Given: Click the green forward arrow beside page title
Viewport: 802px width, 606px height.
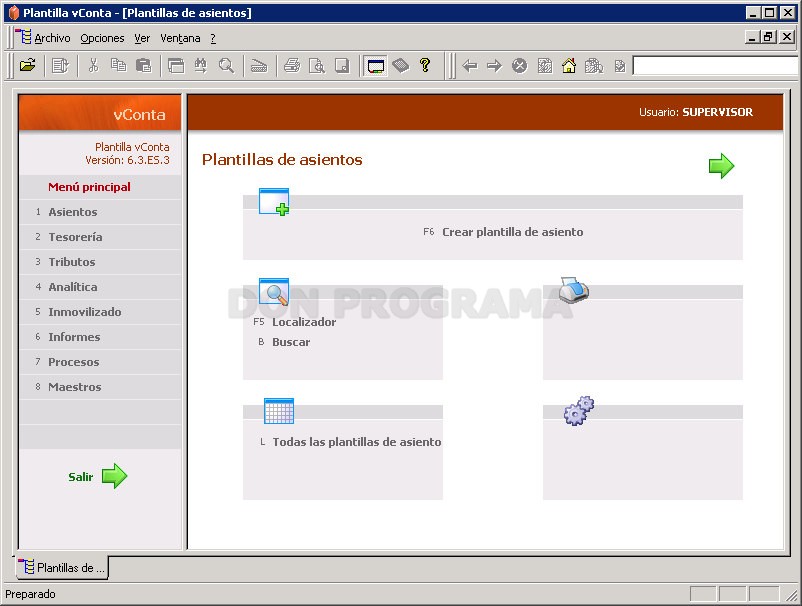Looking at the screenshot, I should [721, 166].
